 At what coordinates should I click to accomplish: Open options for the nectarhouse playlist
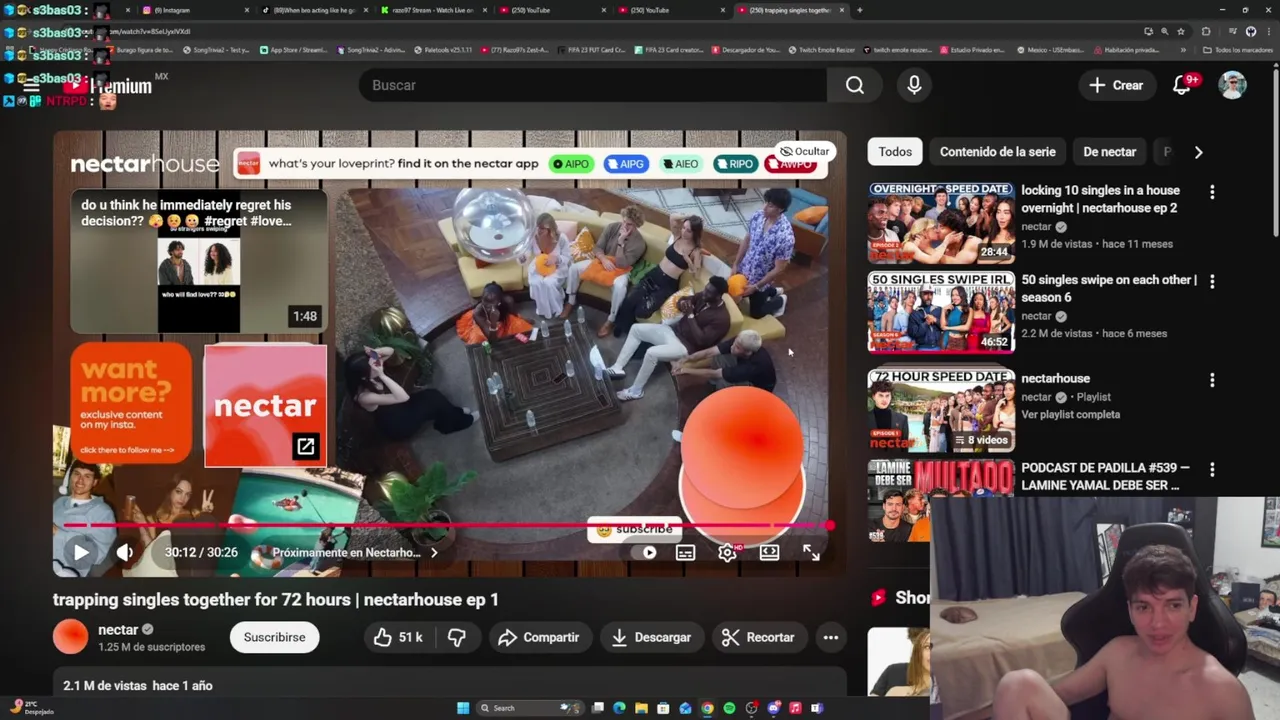click(1212, 380)
